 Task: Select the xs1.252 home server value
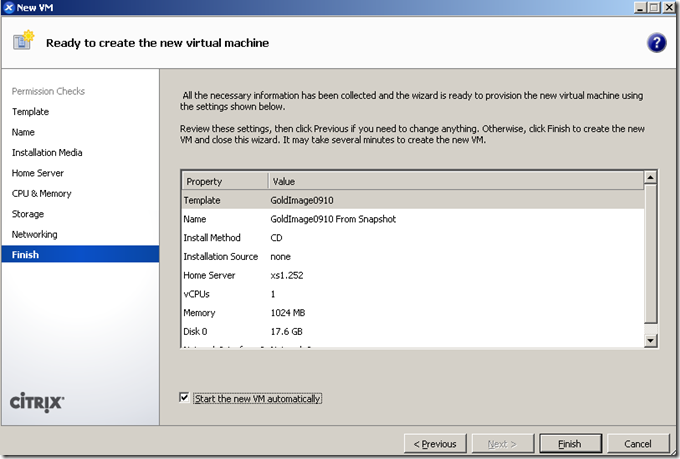(x=287, y=275)
